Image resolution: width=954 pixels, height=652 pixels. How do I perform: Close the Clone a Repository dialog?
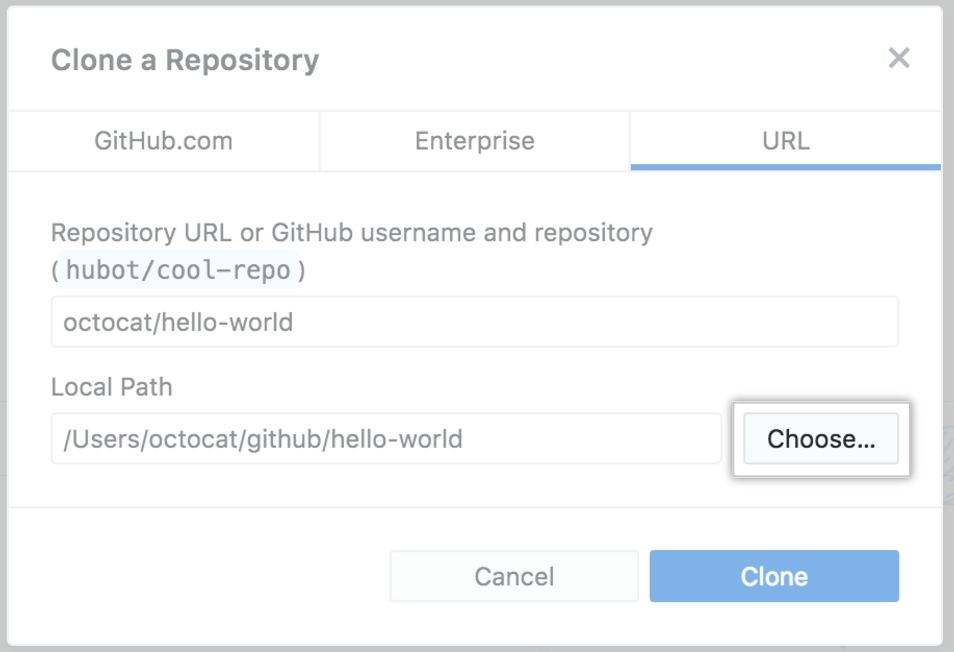click(898, 58)
